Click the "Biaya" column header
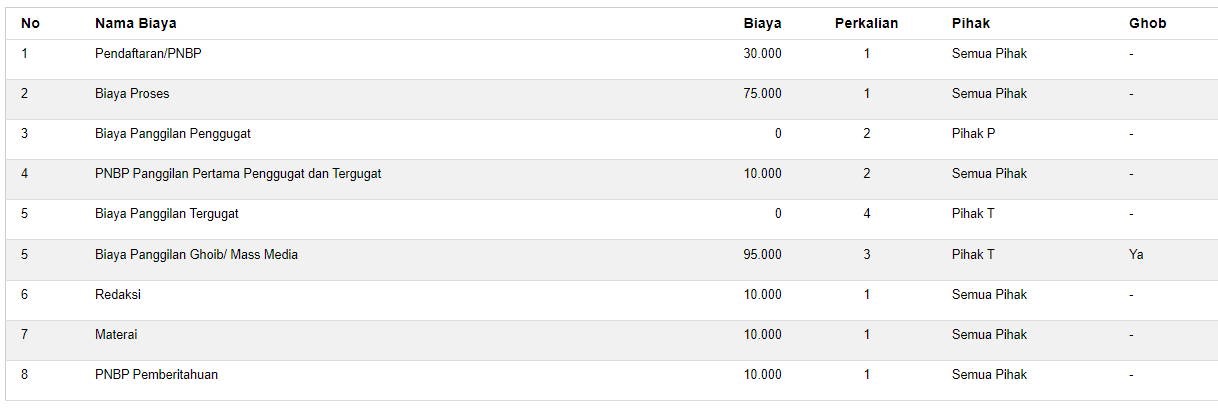The image size is (1218, 408). (x=762, y=23)
